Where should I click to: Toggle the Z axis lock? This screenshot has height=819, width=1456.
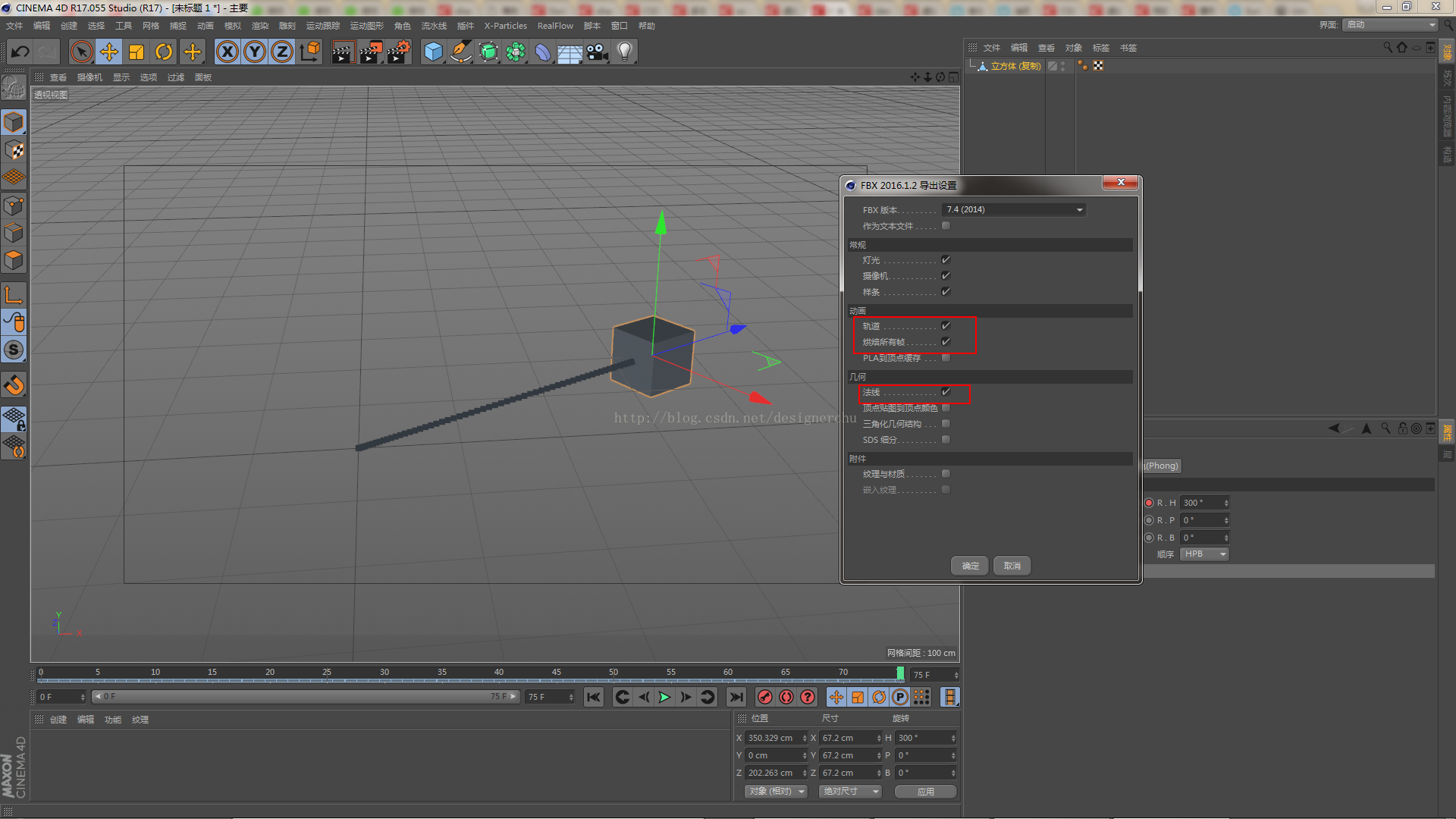pyautogui.click(x=282, y=52)
